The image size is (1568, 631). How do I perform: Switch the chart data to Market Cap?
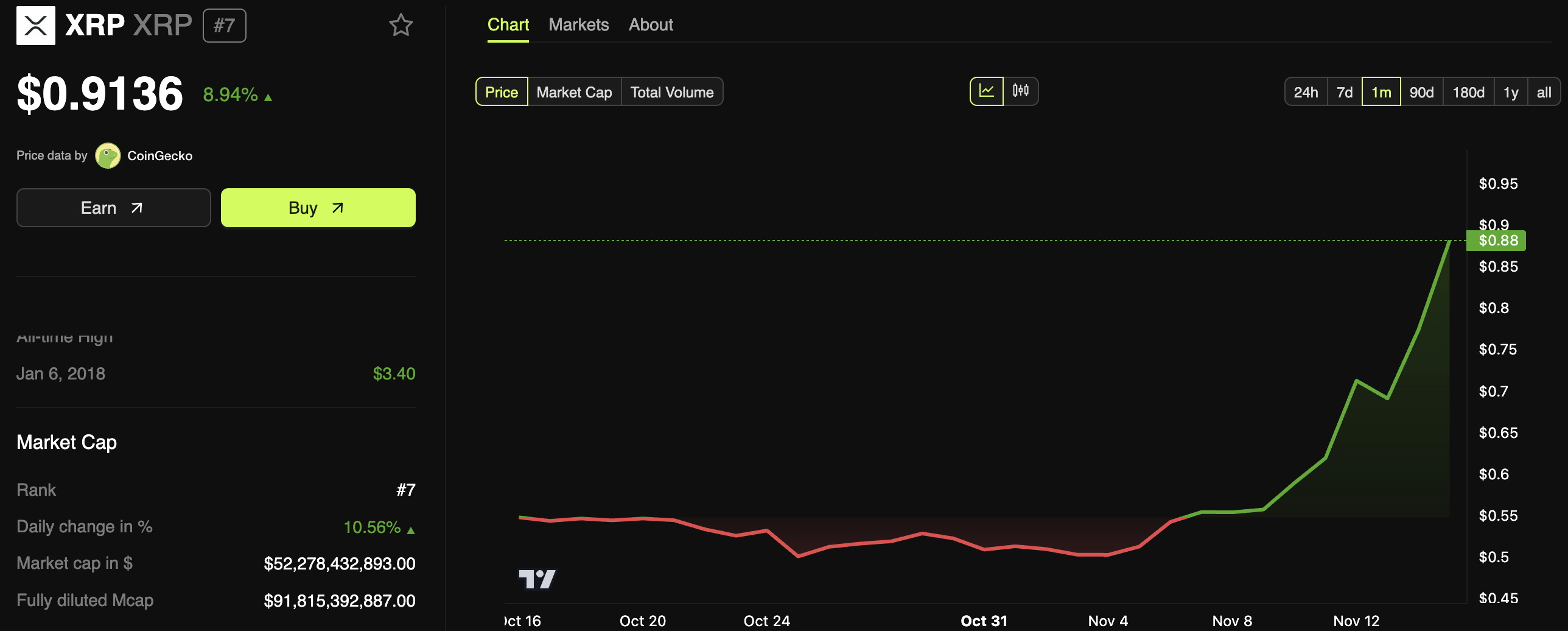pos(573,91)
